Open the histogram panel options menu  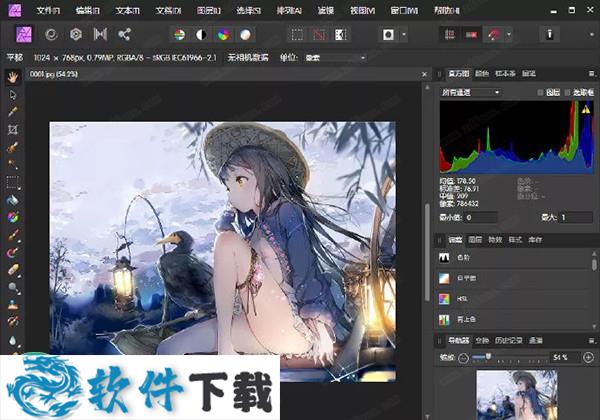pos(592,74)
